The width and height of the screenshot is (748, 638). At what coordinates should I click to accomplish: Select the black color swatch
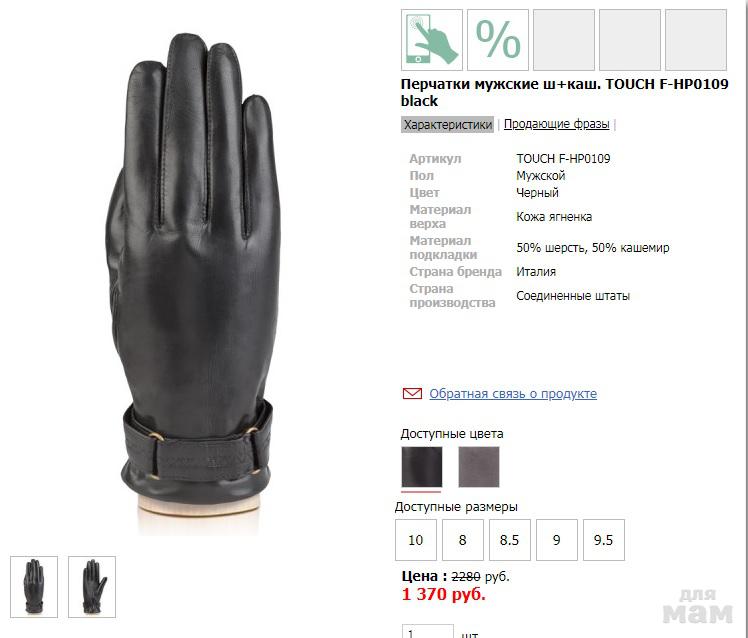coord(422,467)
